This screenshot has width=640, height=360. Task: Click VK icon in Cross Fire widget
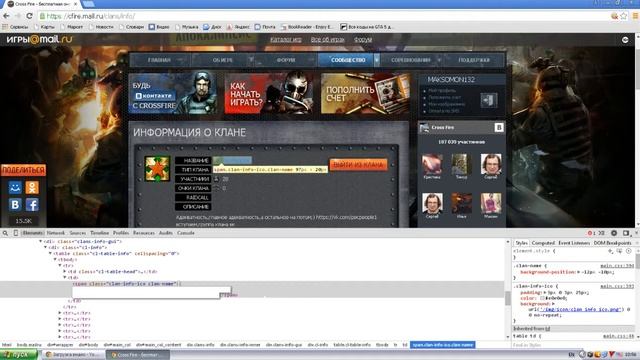point(498,128)
